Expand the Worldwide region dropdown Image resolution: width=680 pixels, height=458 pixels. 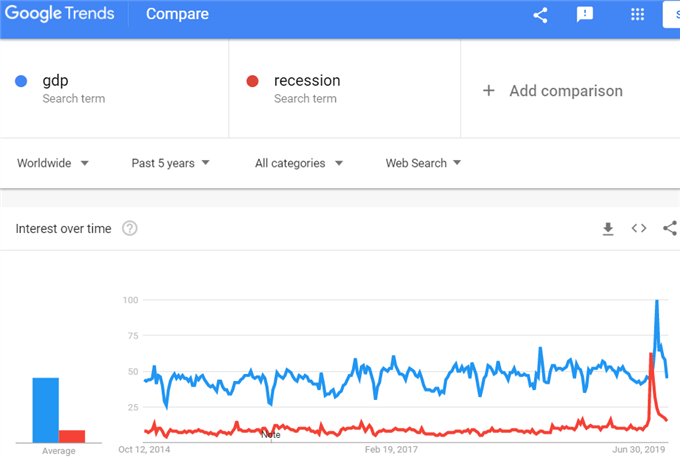(53, 163)
